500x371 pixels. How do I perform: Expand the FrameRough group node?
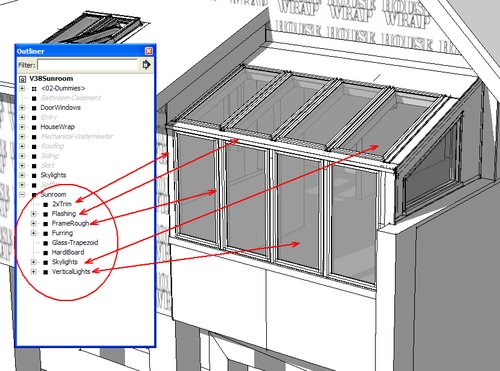(x=33, y=223)
